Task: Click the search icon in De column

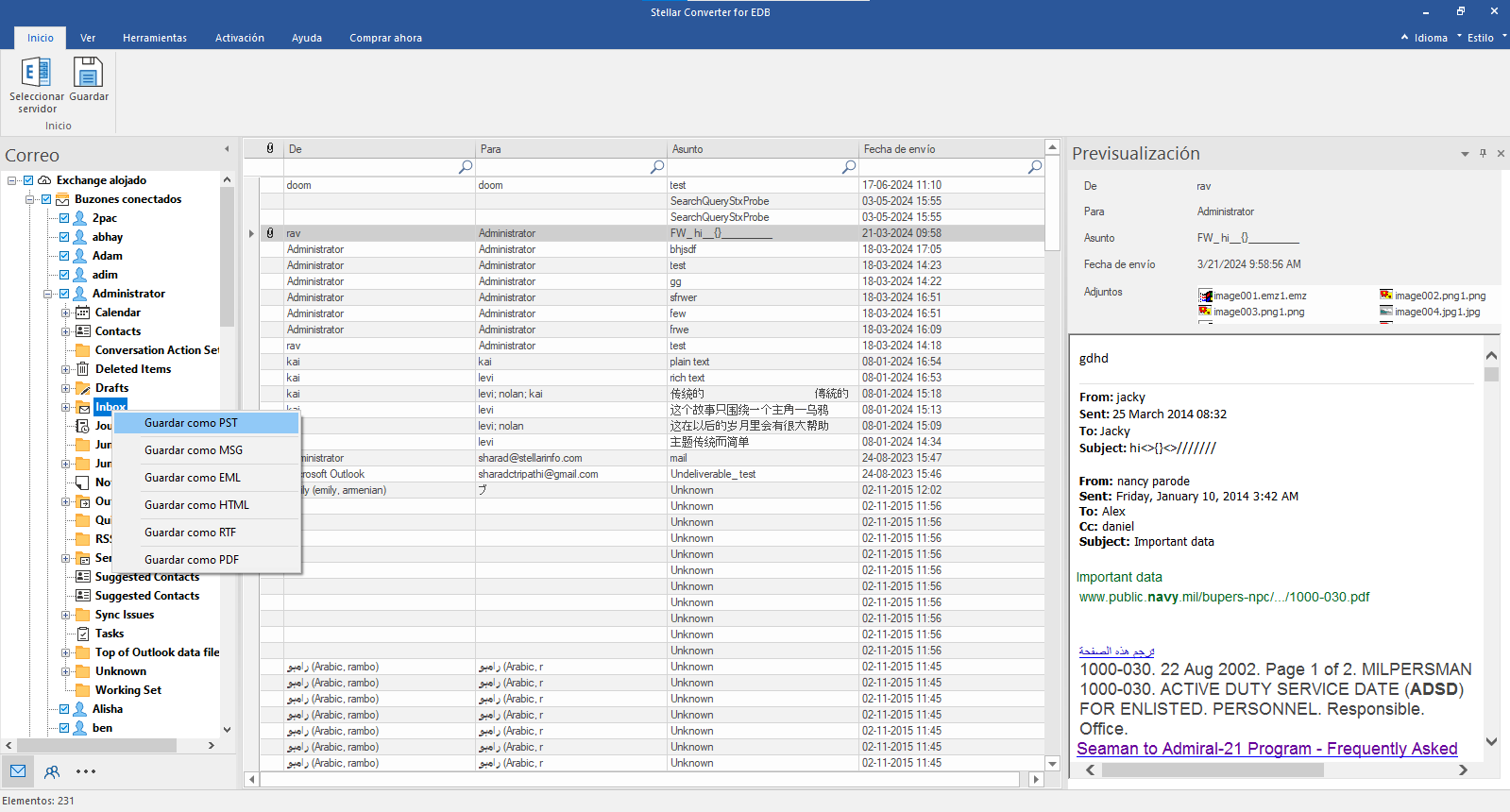Action: tap(466, 166)
